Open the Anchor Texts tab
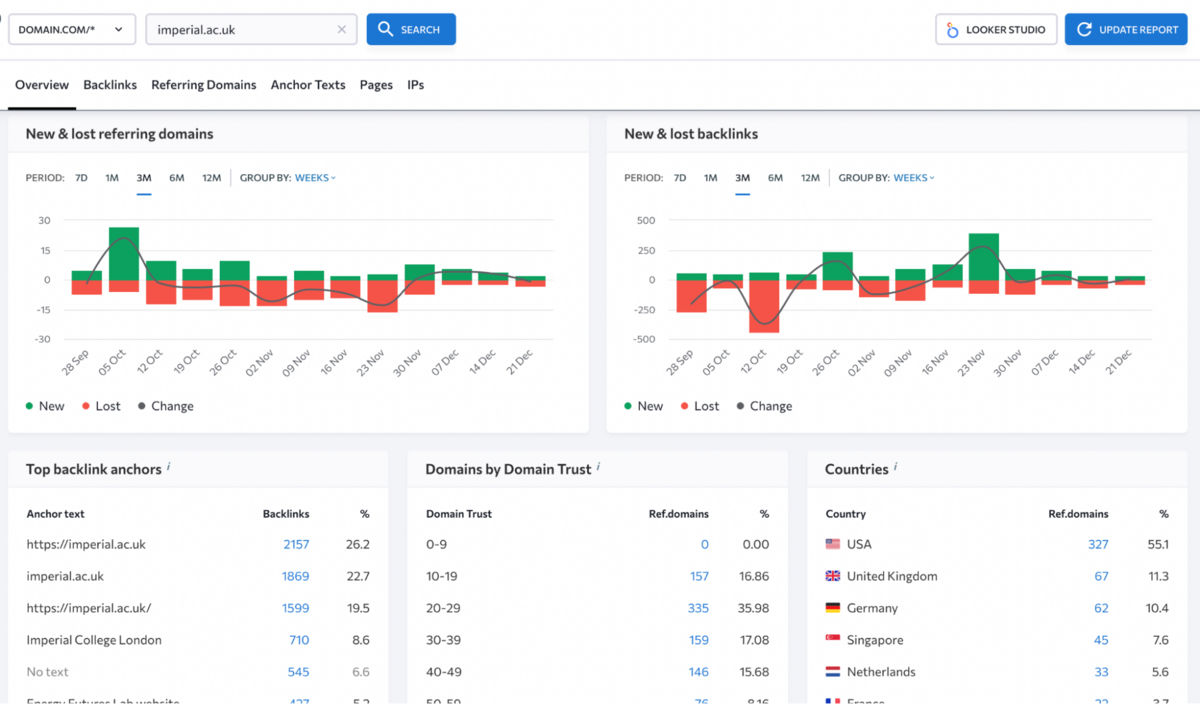The width and height of the screenshot is (1200, 704). 308,85
